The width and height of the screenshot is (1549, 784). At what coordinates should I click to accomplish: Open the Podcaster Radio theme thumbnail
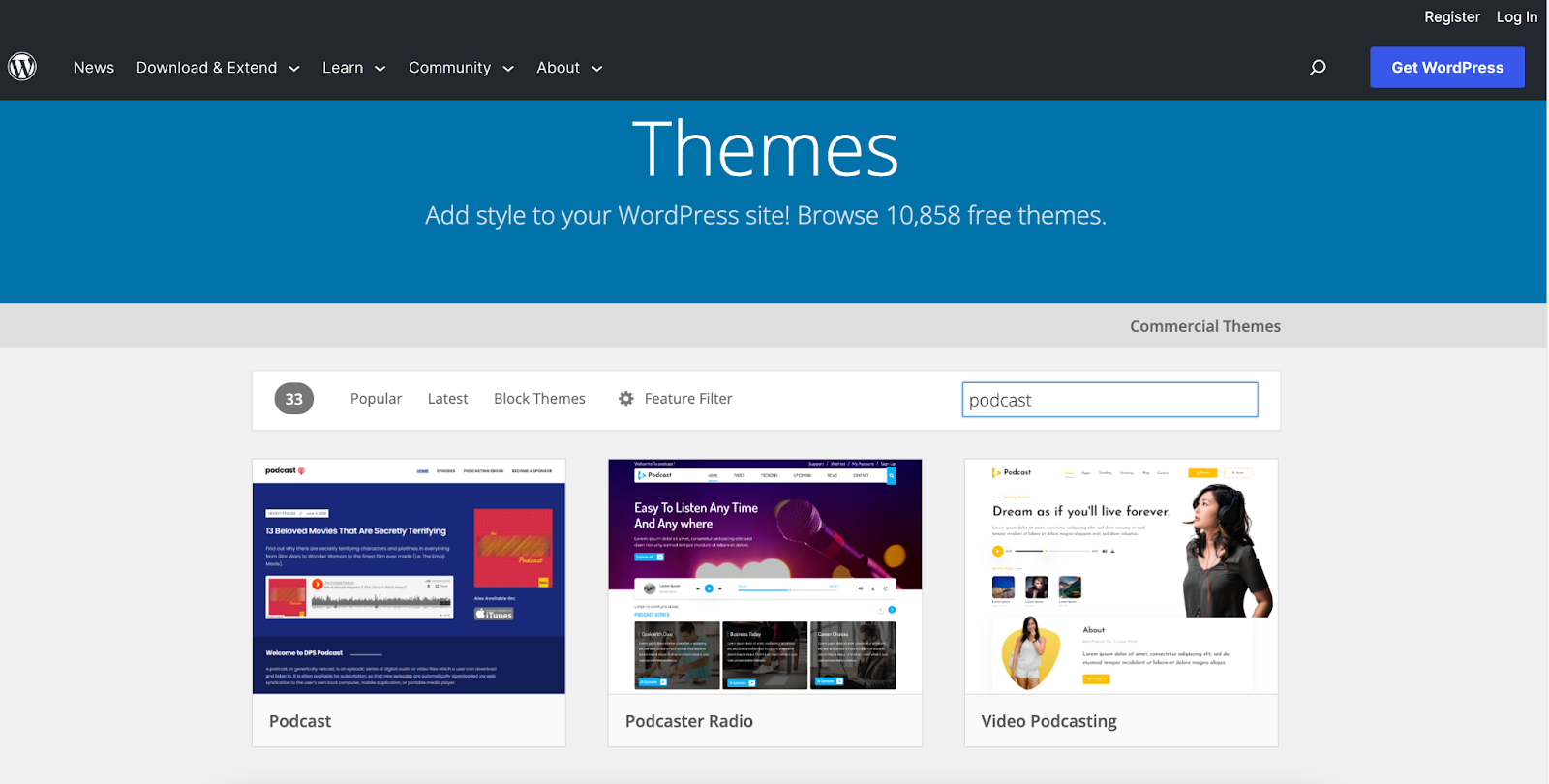(x=765, y=577)
